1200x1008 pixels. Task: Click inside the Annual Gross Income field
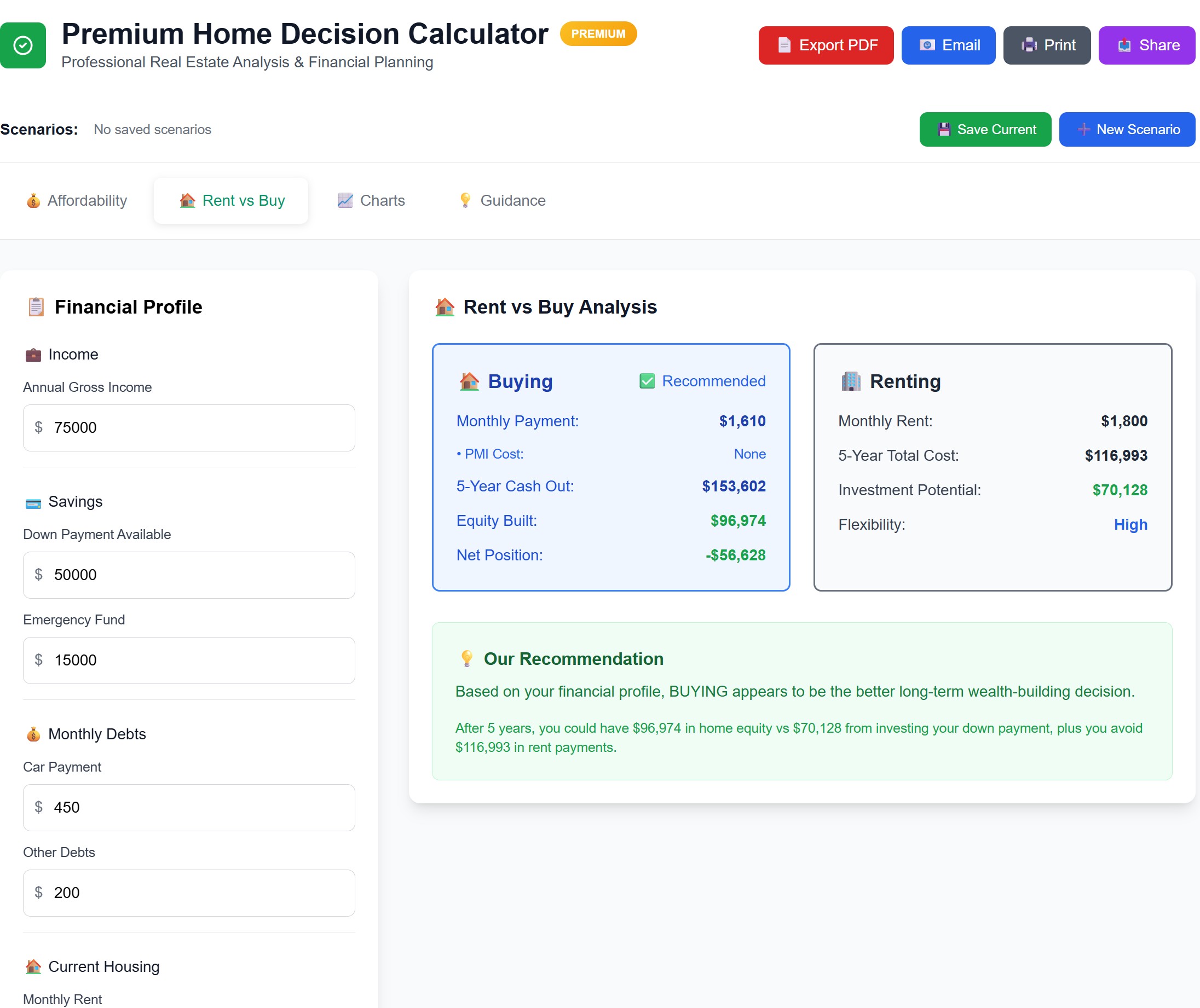pos(189,427)
